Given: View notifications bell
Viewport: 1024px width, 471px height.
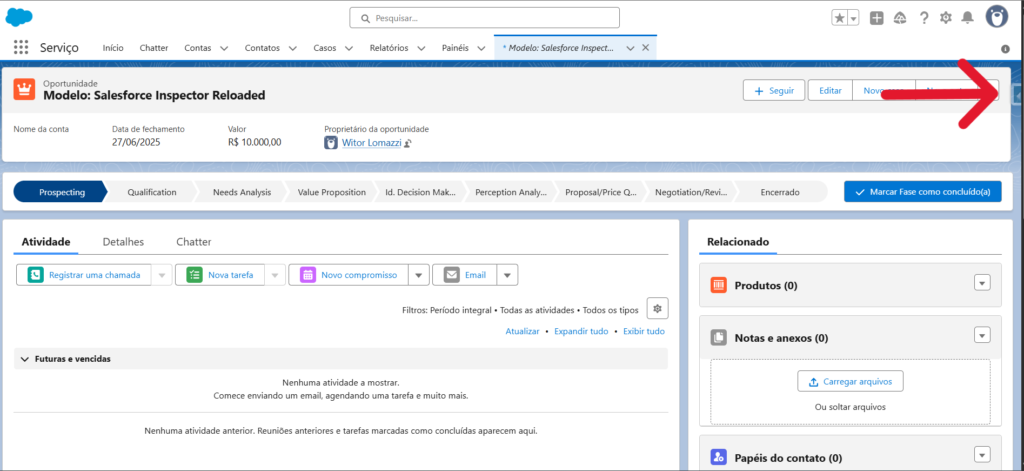Looking at the screenshot, I should (x=968, y=18).
